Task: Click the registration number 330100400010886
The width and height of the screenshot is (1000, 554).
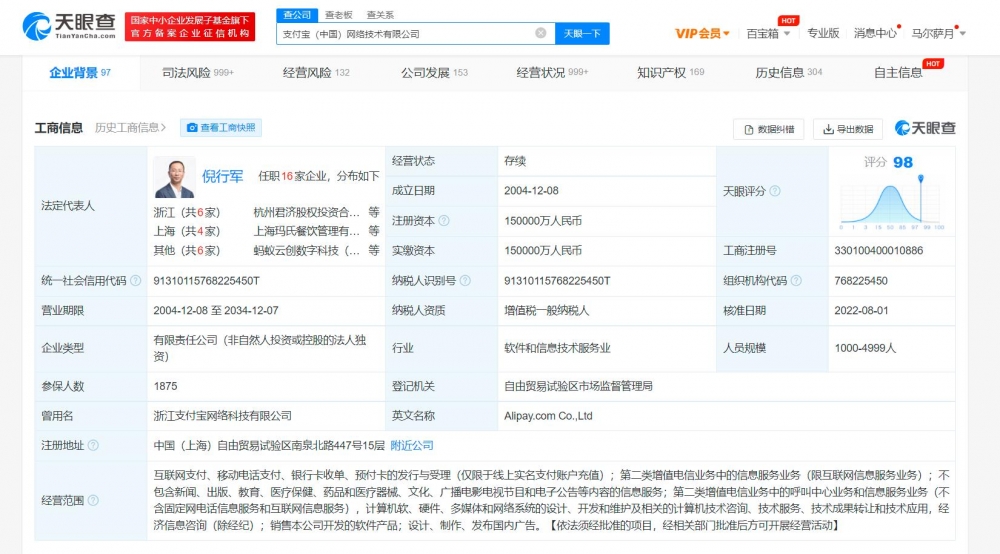Action: (879, 251)
